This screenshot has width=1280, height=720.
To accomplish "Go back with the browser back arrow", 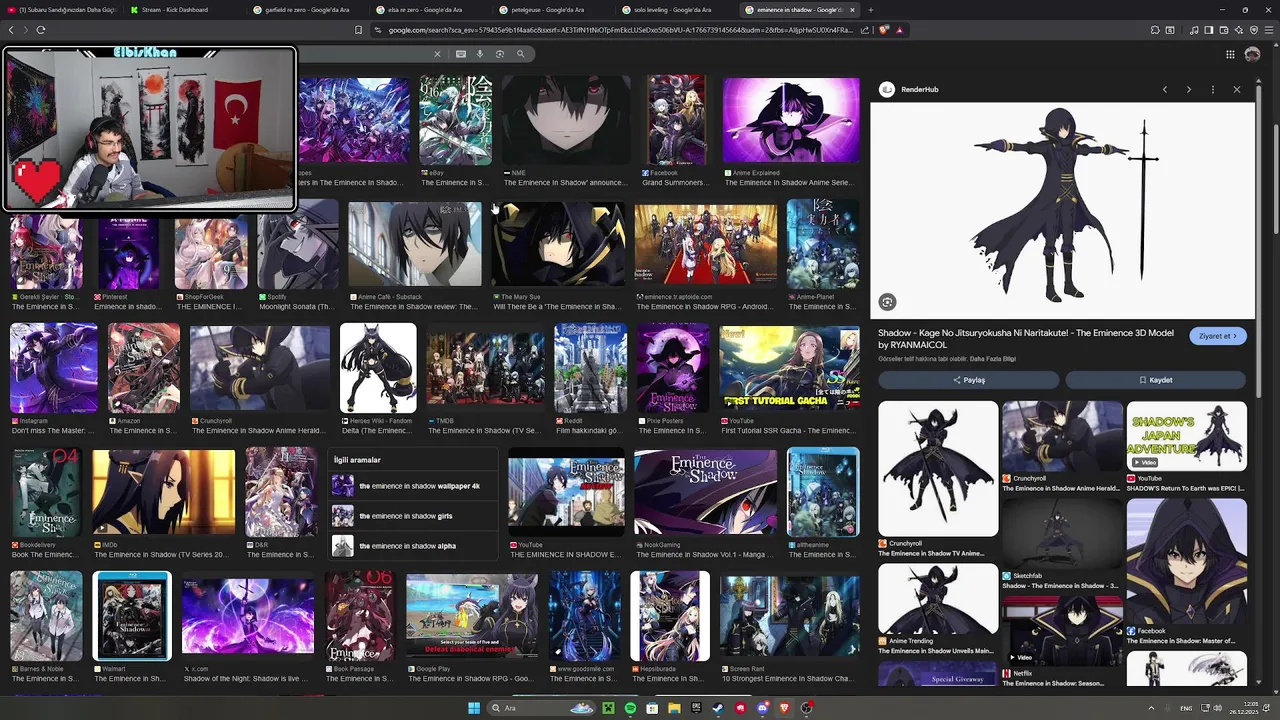I will [11, 30].
